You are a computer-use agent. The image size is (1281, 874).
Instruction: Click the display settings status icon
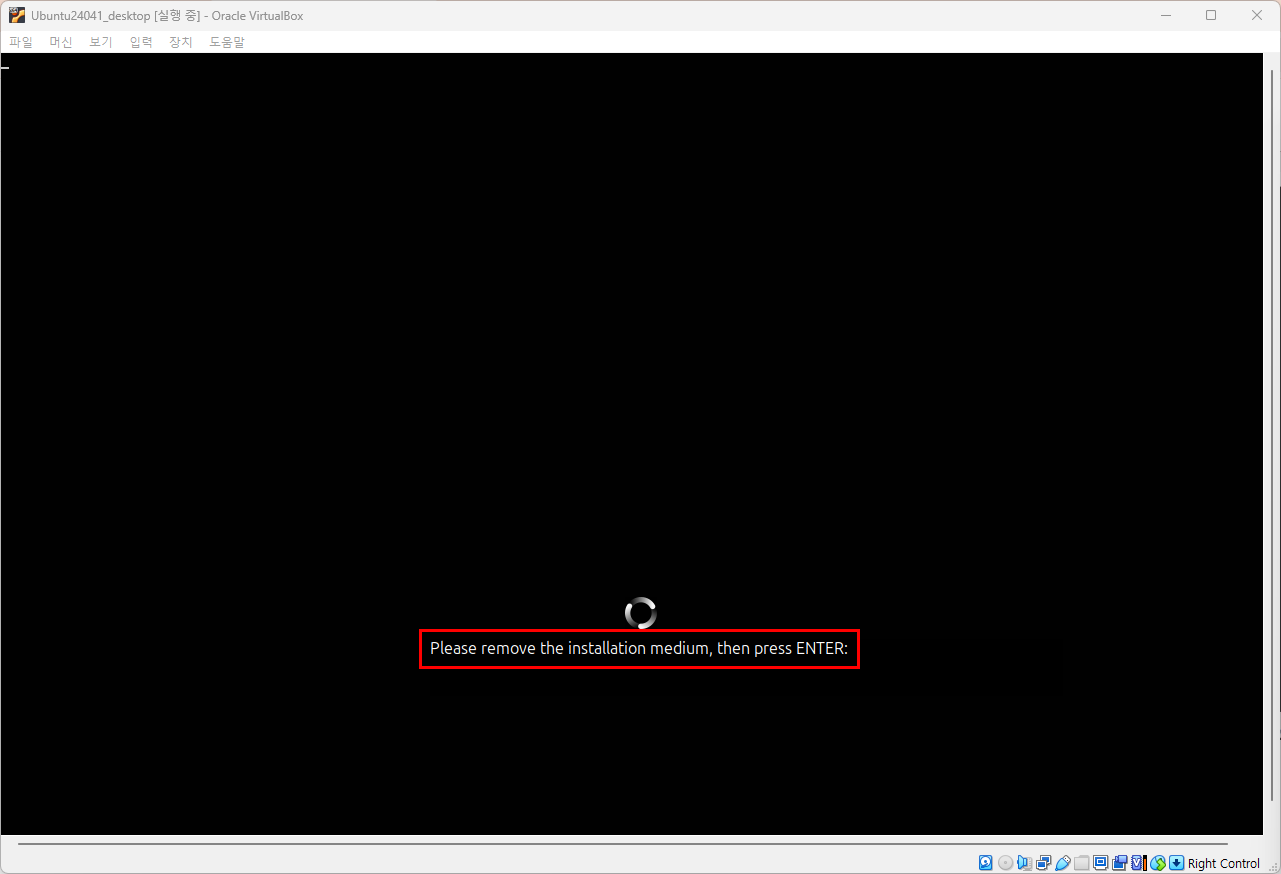click(x=1101, y=863)
